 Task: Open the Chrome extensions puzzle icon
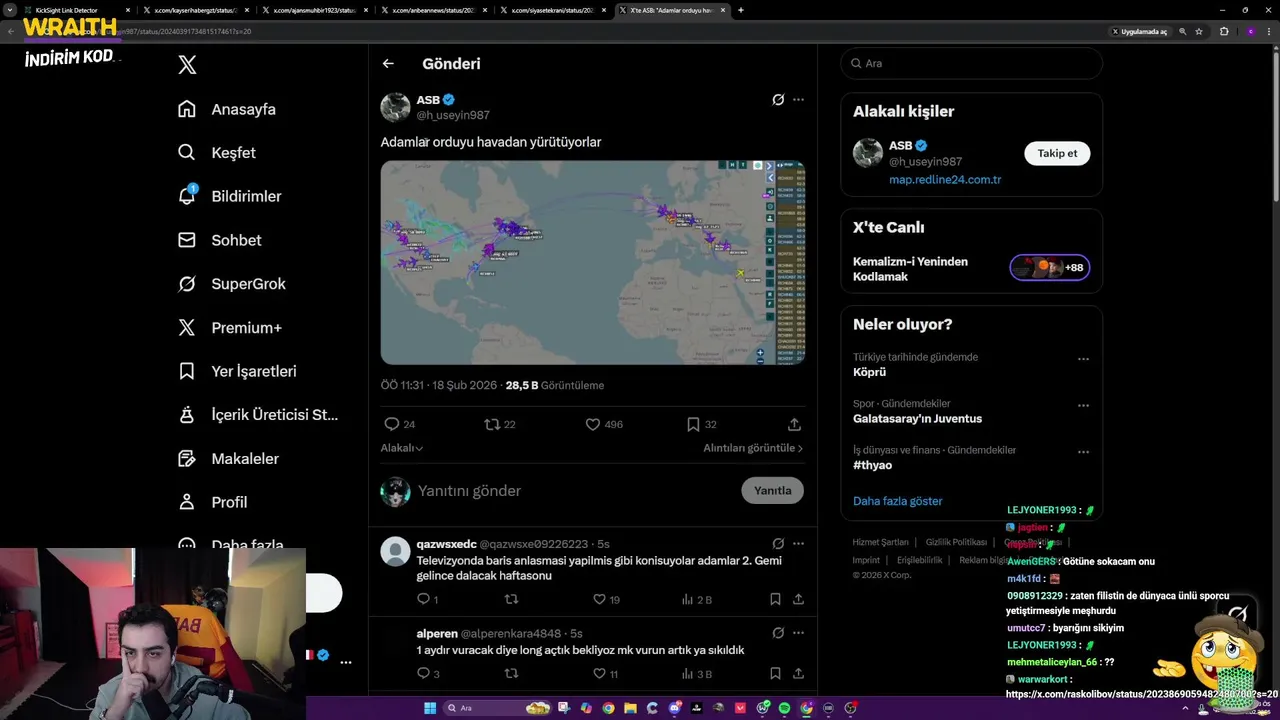1224,31
